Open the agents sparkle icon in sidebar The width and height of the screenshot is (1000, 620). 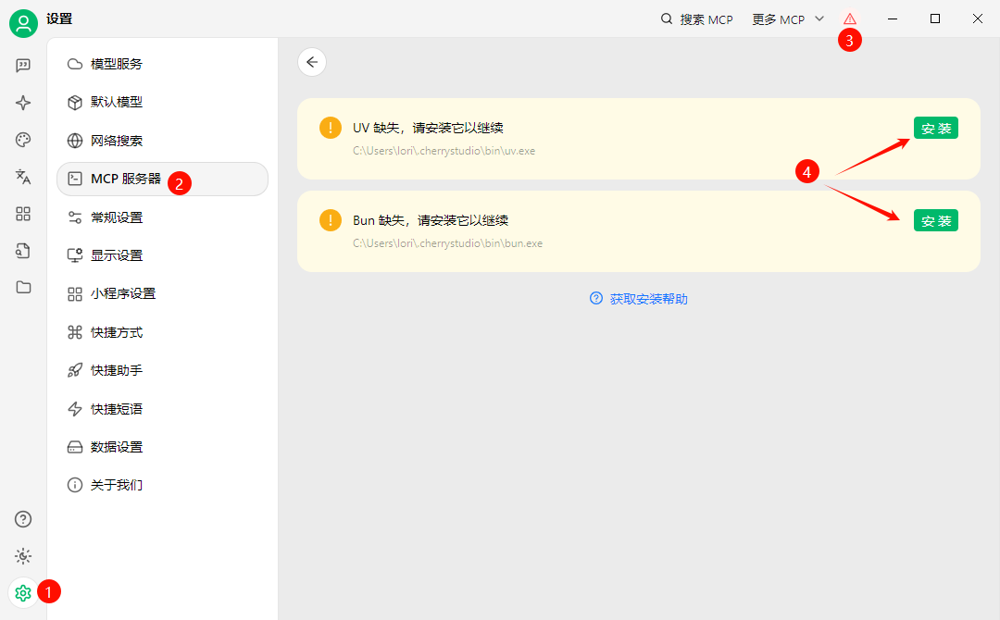tap(23, 103)
